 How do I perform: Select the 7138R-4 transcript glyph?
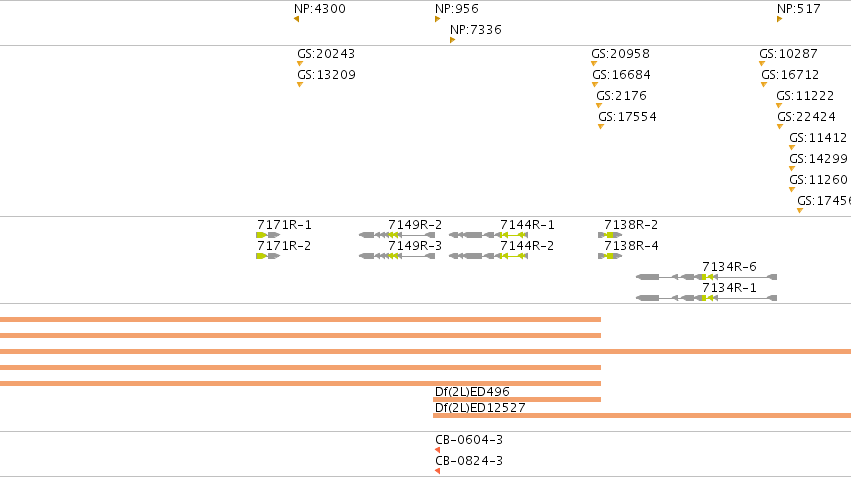click(x=610, y=256)
